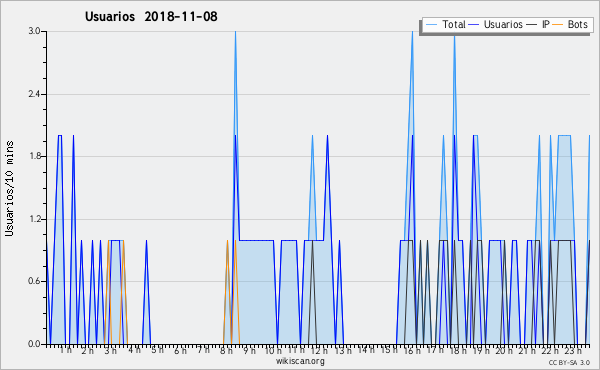Click the '18 h' x-axis label
The height and width of the screenshot is (370, 600).
pos(458,350)
